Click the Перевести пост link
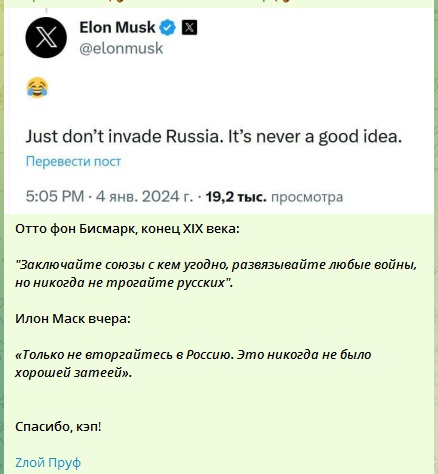The height and width of the screenshot is (474, 438). 73,161
